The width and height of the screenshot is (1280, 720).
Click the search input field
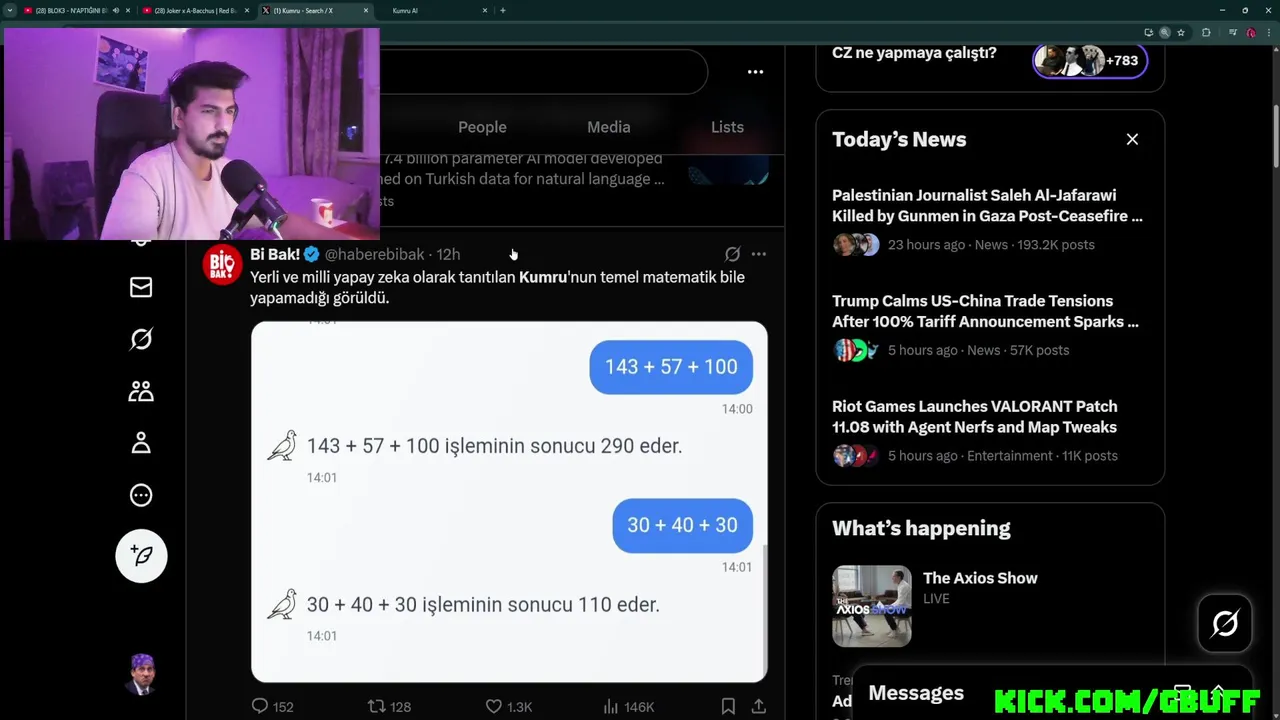click(543, 72)
